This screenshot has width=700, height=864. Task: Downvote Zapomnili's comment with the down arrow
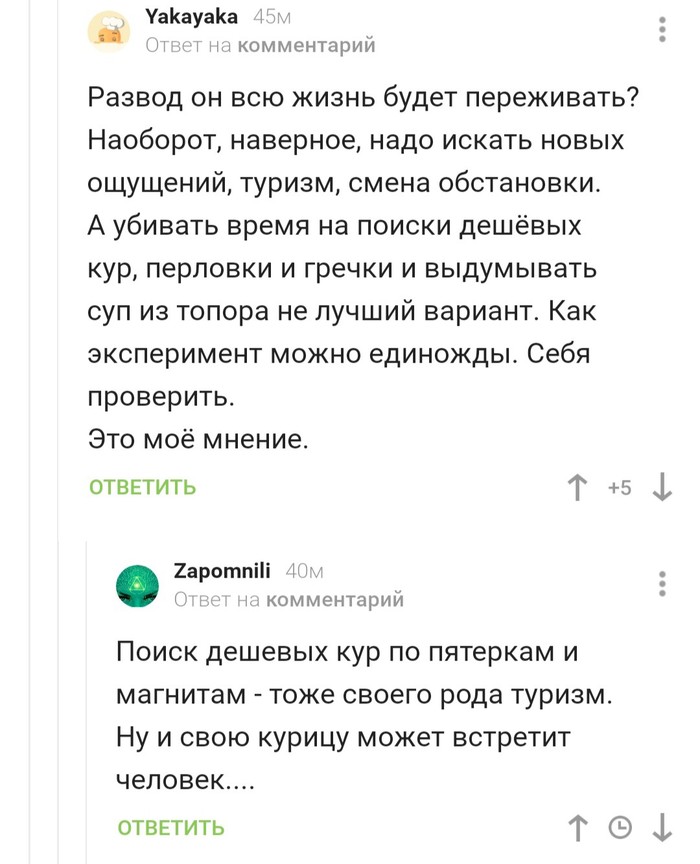pyautogui.click(x=662, y=827)
